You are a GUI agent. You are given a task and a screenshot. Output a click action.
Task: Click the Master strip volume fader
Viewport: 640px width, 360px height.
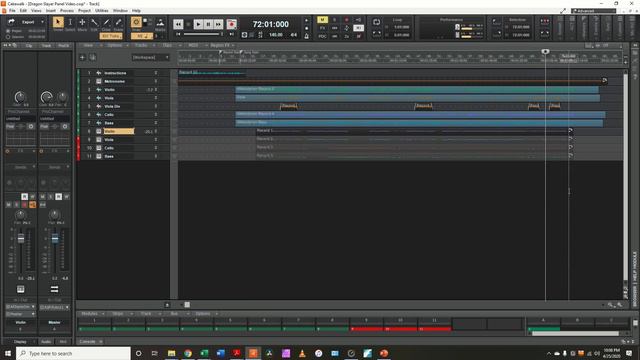[x=55, y=239]
